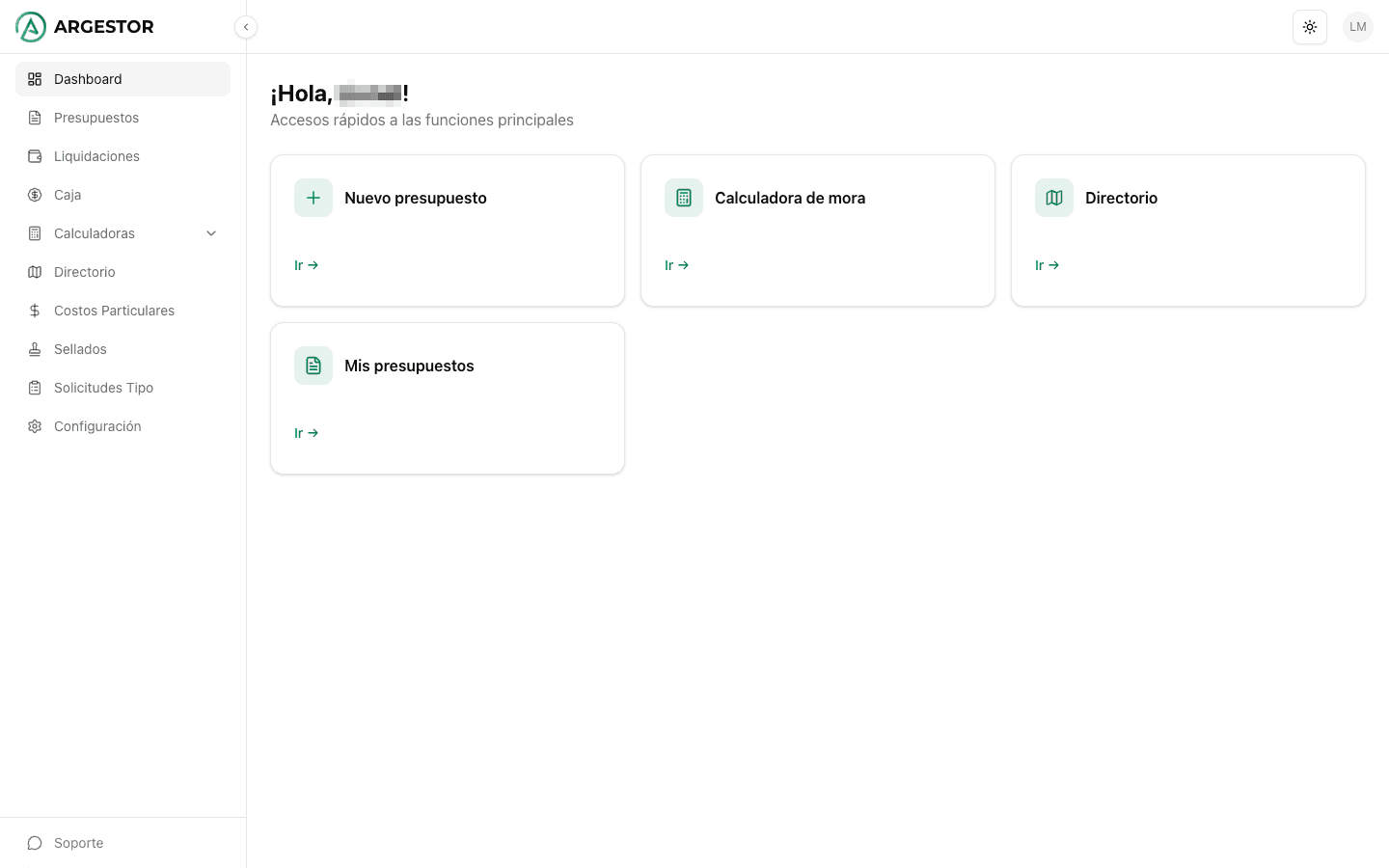The width and height of the screenshot is (1389, 868).
Task: Go to Presupuestos in the sidebar
Action: pos(96,118)
